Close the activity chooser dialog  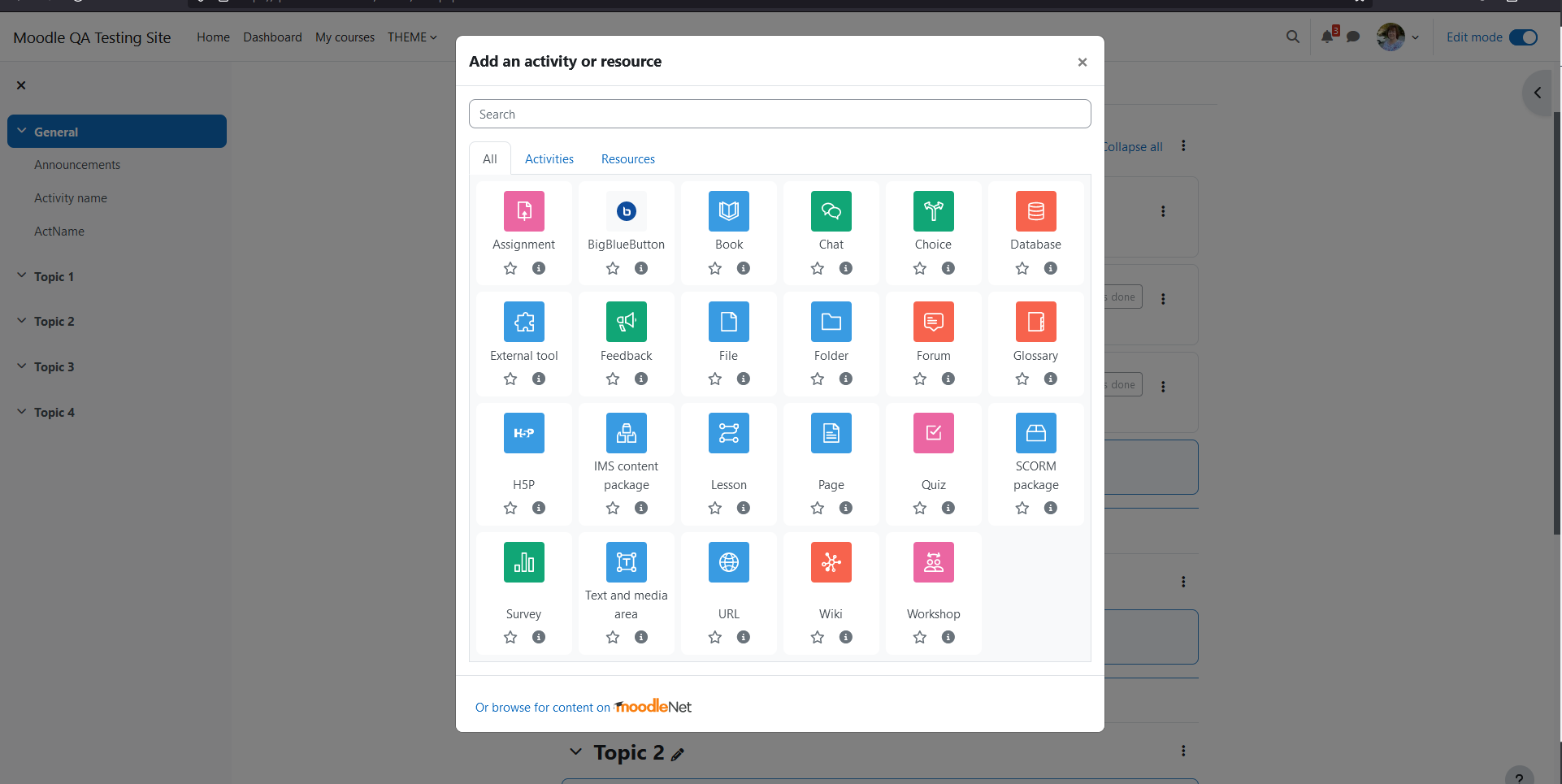click(1083, 62)
